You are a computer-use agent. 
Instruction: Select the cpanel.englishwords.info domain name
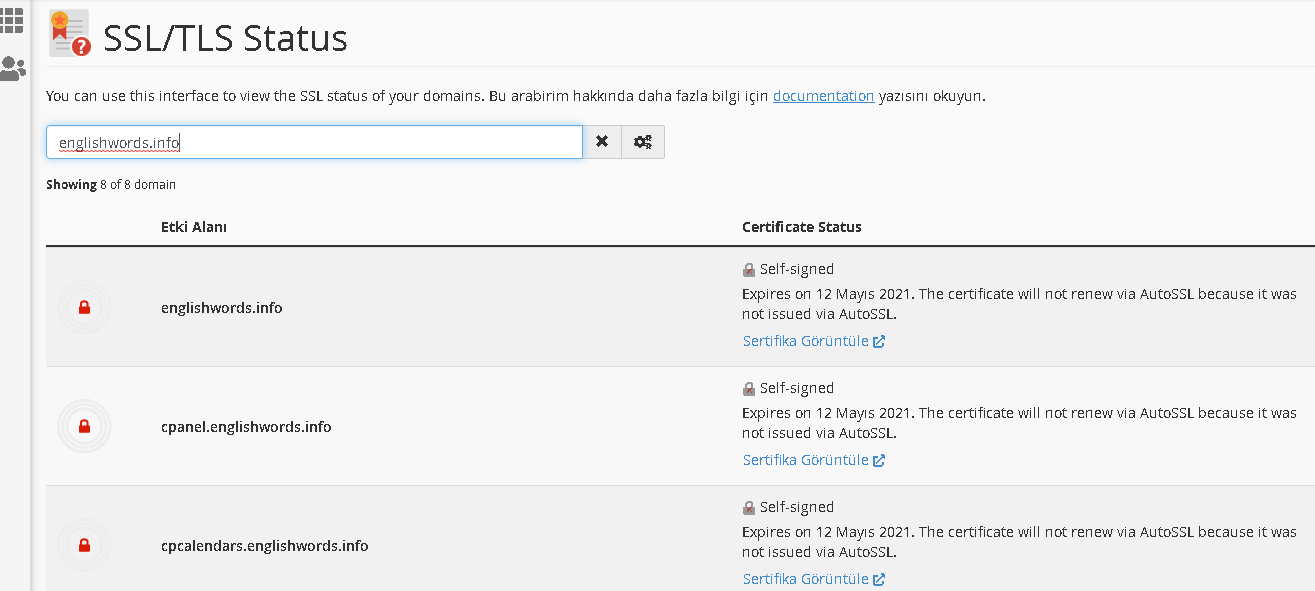point(246,427)
